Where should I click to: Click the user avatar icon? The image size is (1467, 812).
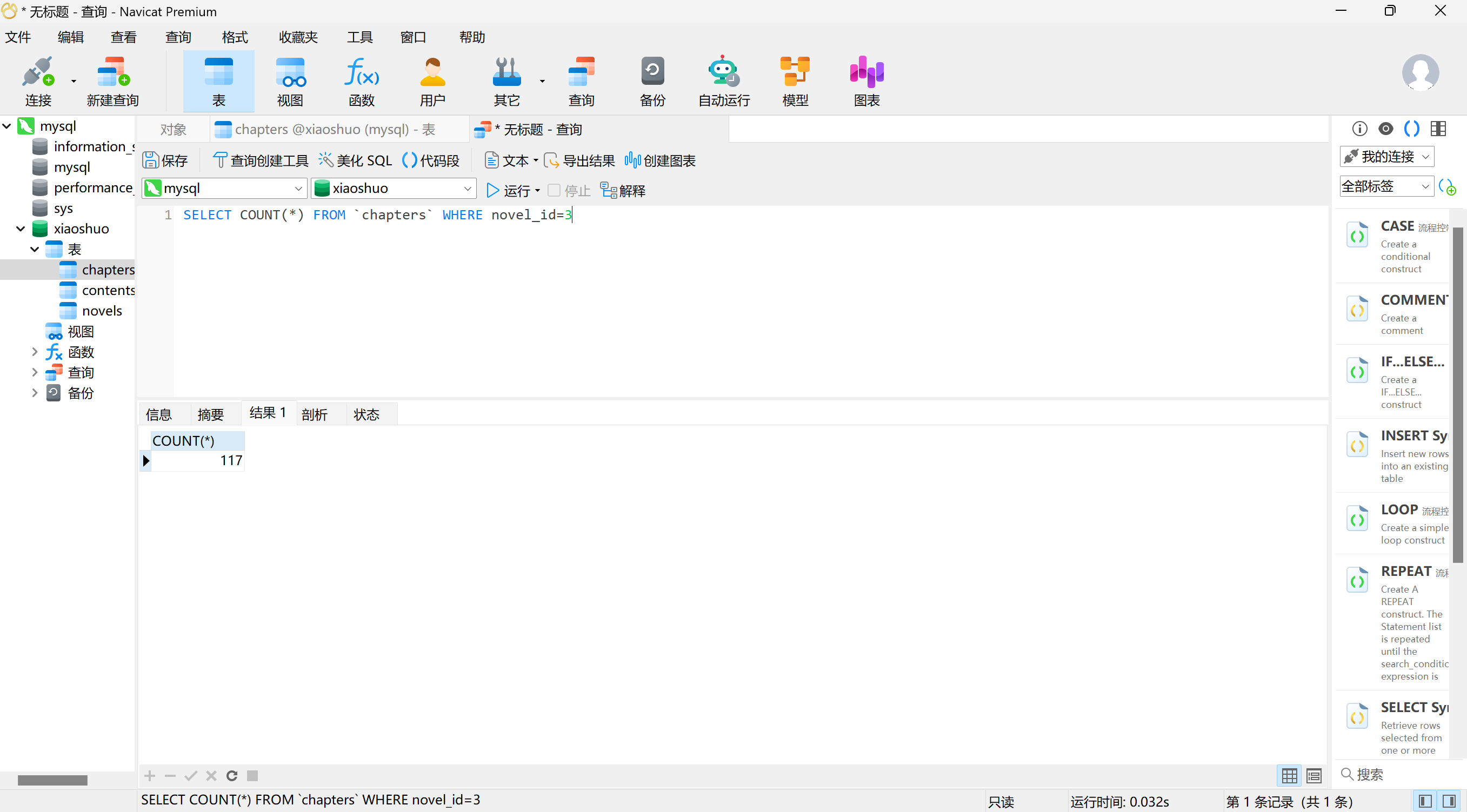[1420, 73]
